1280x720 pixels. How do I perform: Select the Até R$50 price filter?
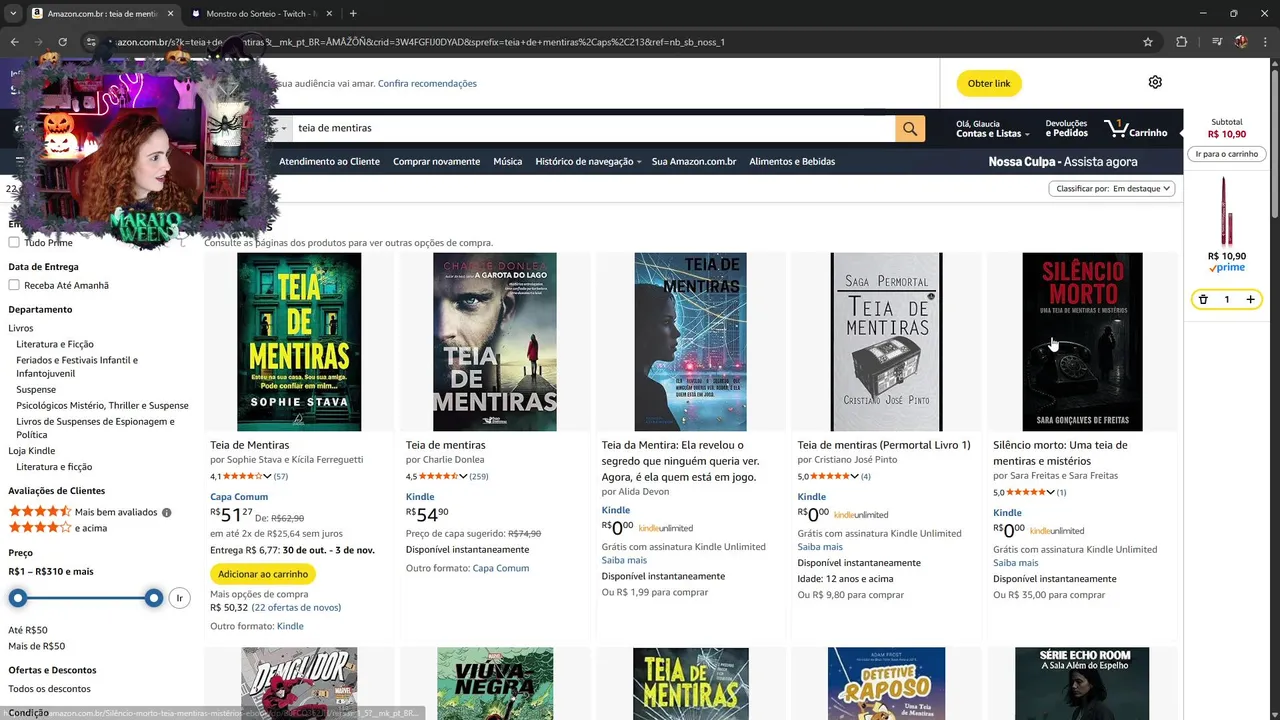tap(28, 630)
